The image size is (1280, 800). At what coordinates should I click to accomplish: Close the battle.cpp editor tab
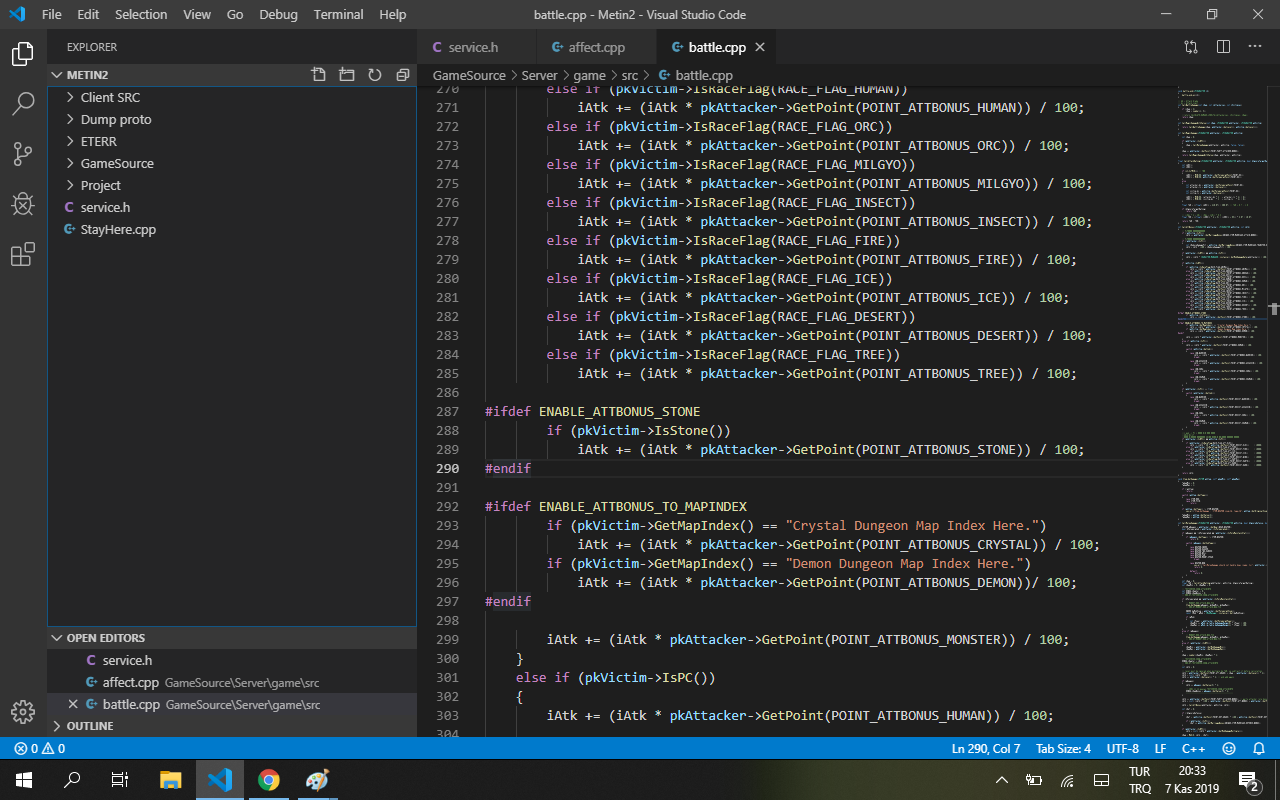pyautogui.click(x=760, y=47)
